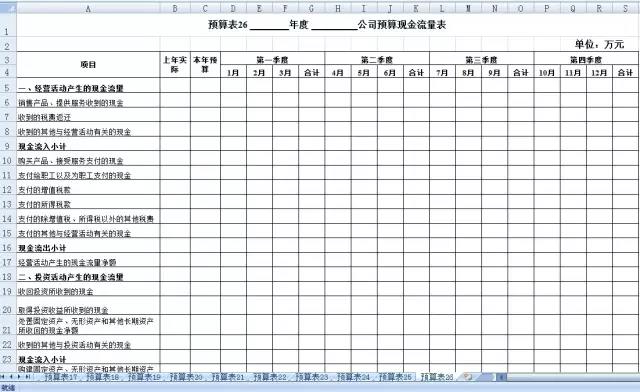Screen dimensions: 640x392
Task: Click the 本年预算 header cell
Action: point(205,65)
